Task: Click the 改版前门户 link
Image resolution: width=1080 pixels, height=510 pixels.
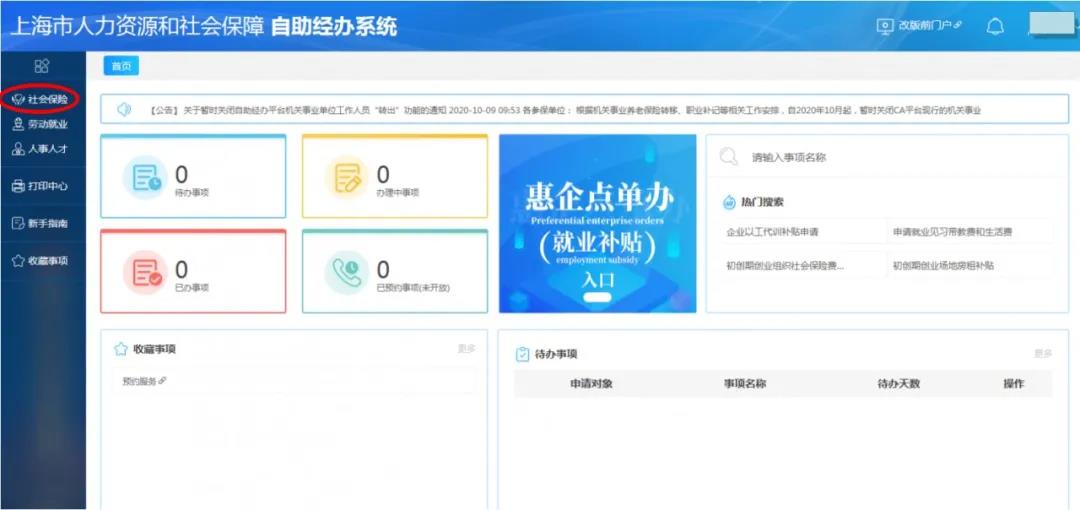Action: (928, 26)
